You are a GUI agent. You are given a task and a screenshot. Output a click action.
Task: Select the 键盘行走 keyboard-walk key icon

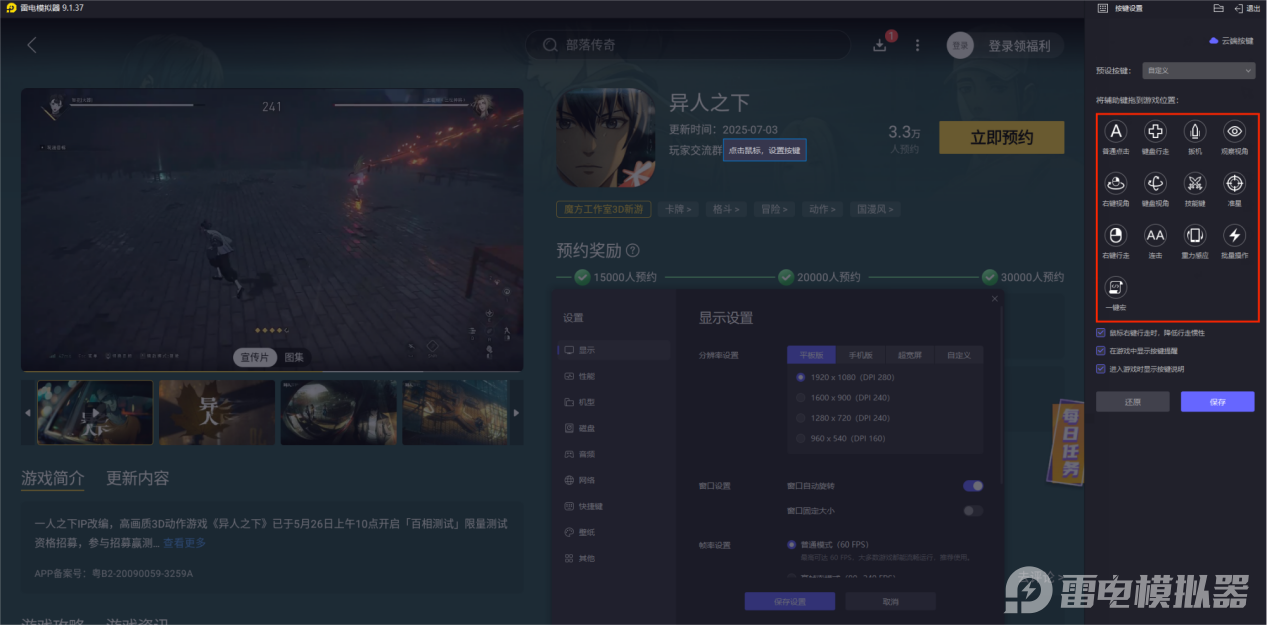click(x=1155, y=131)
